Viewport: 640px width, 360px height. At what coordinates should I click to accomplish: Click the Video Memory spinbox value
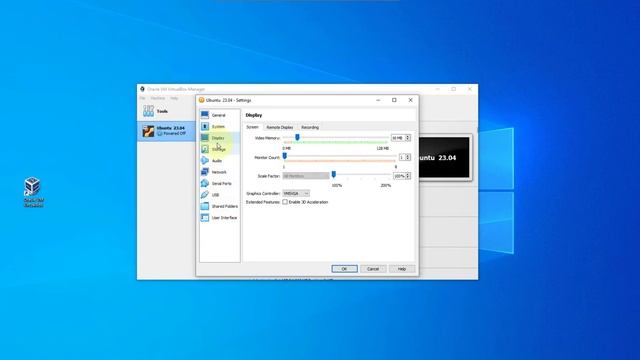pos(398,138)
